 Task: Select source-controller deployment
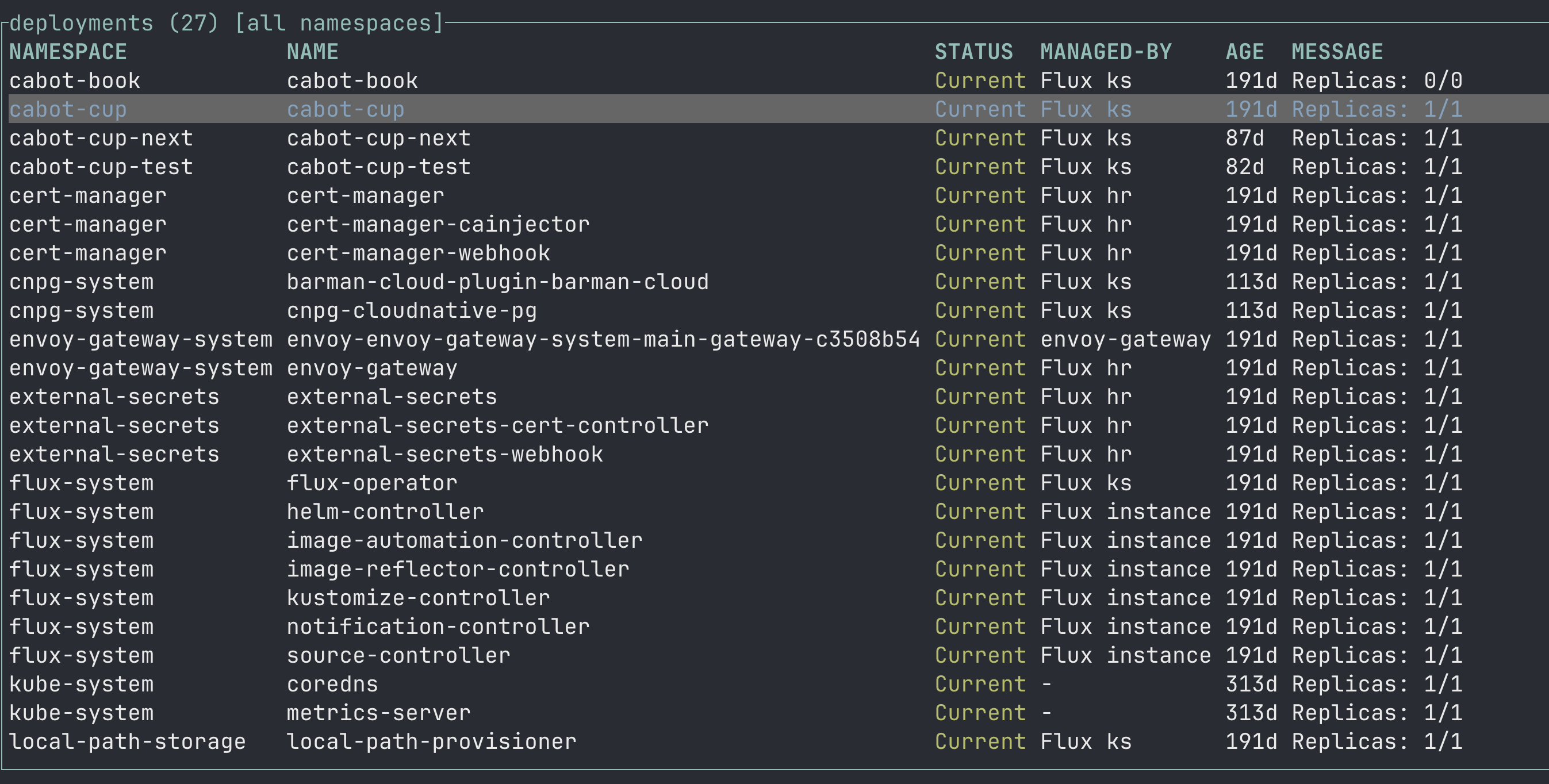398,655
